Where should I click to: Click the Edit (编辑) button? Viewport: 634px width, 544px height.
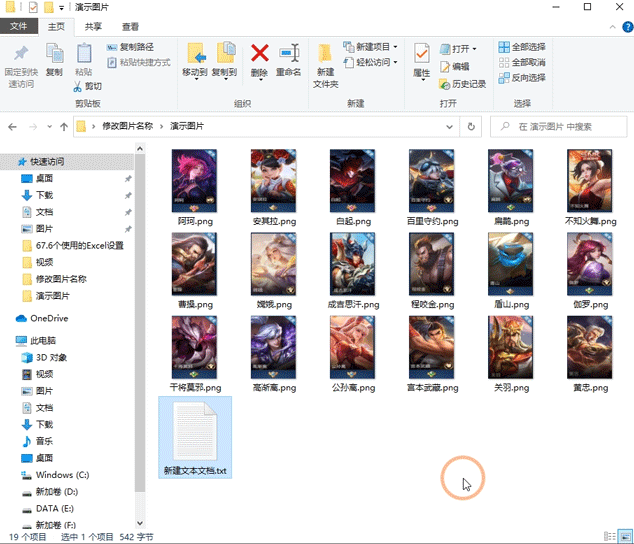454,66
